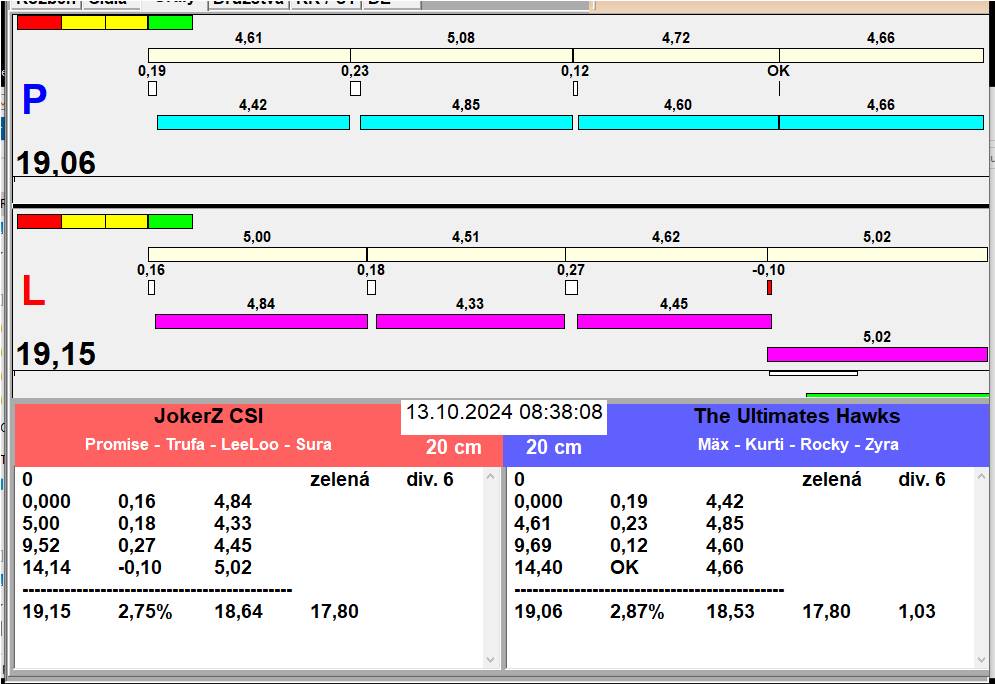Click the marker box under 0,27 in lane L
The width and height of the screenshot is (995, 684).
point(571,288)
